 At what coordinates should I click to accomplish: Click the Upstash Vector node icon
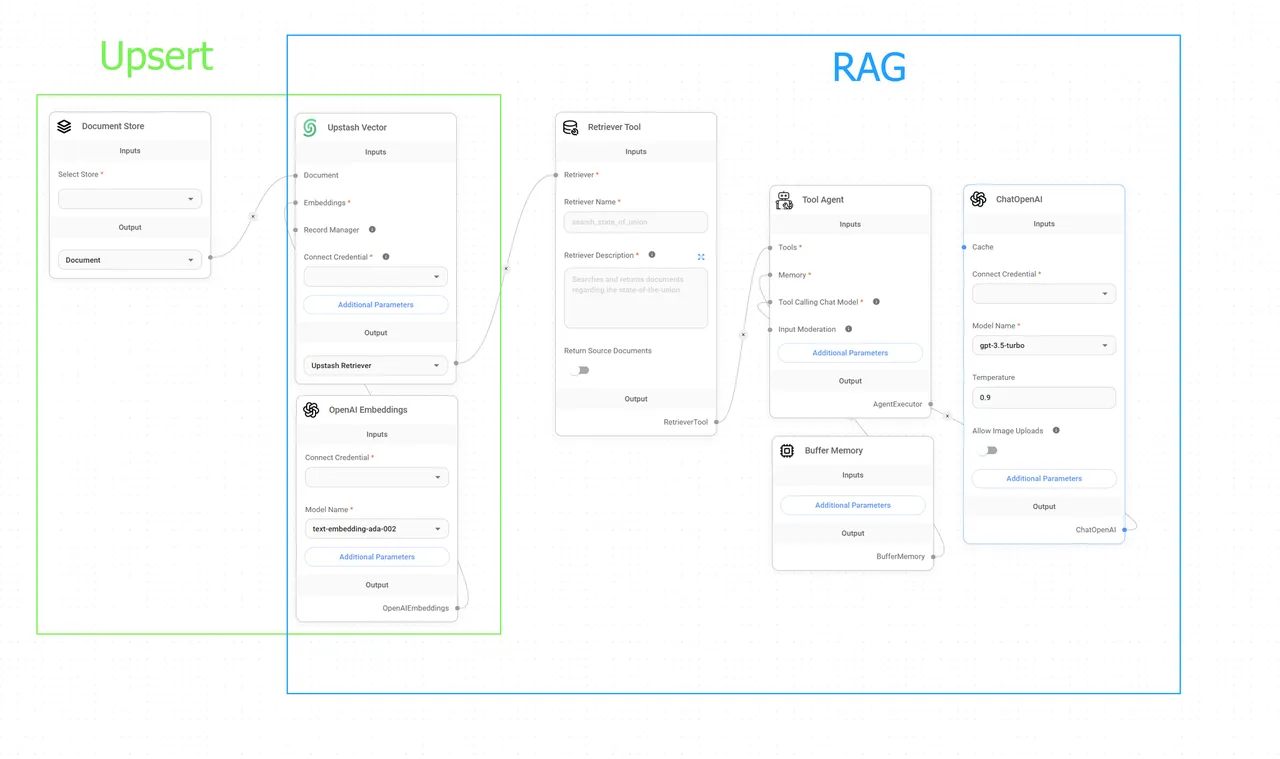pos(310,127)
